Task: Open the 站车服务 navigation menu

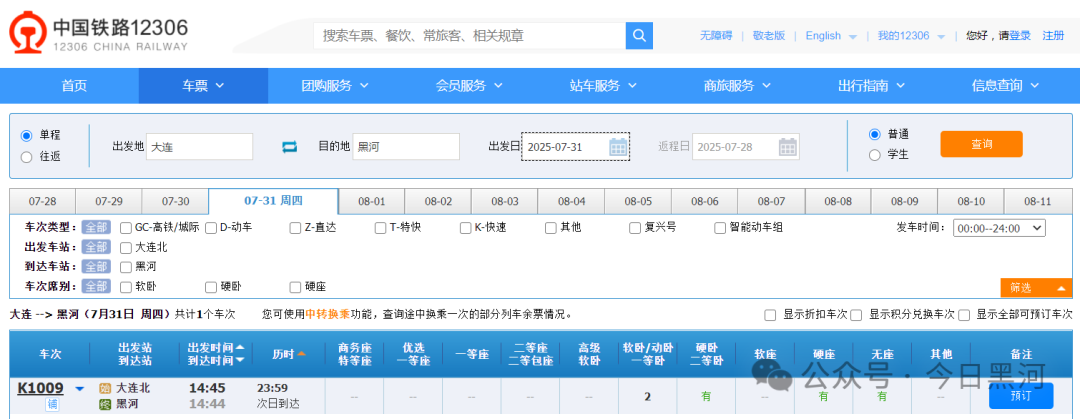Action: point(603,86)
